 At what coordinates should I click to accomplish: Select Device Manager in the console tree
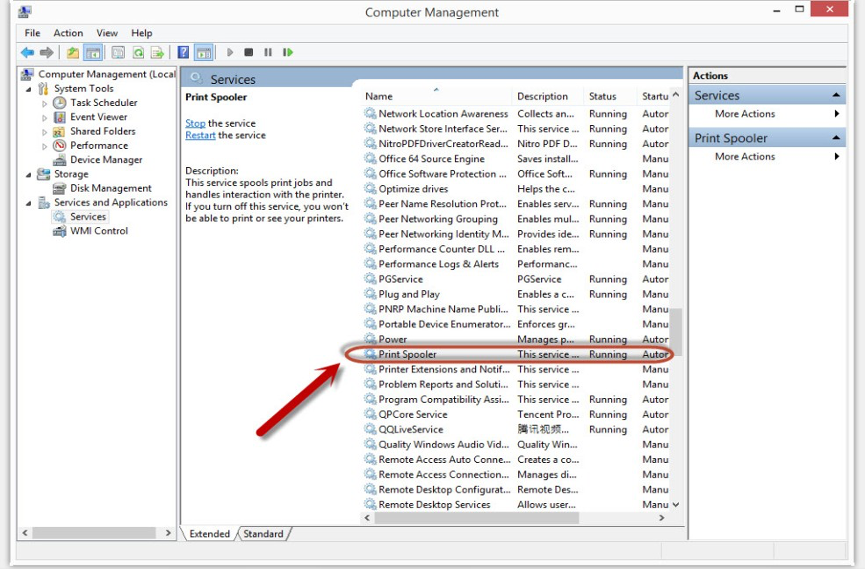[x=106, y=160]
